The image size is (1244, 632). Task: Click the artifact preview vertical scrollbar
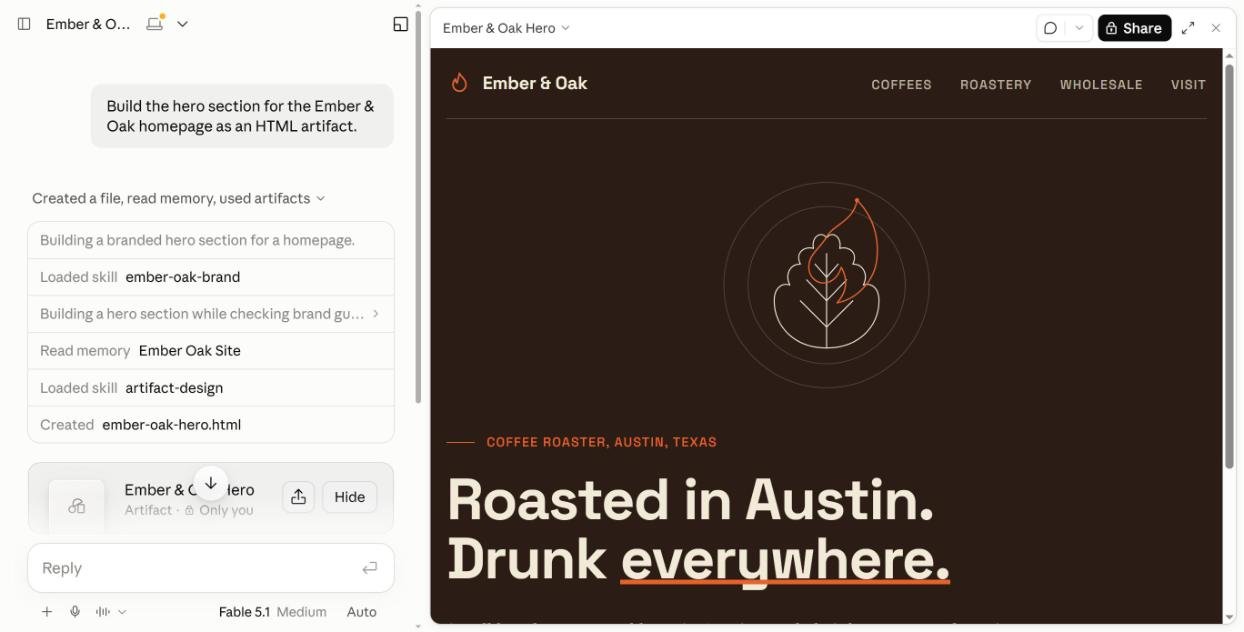[1229, 265]
